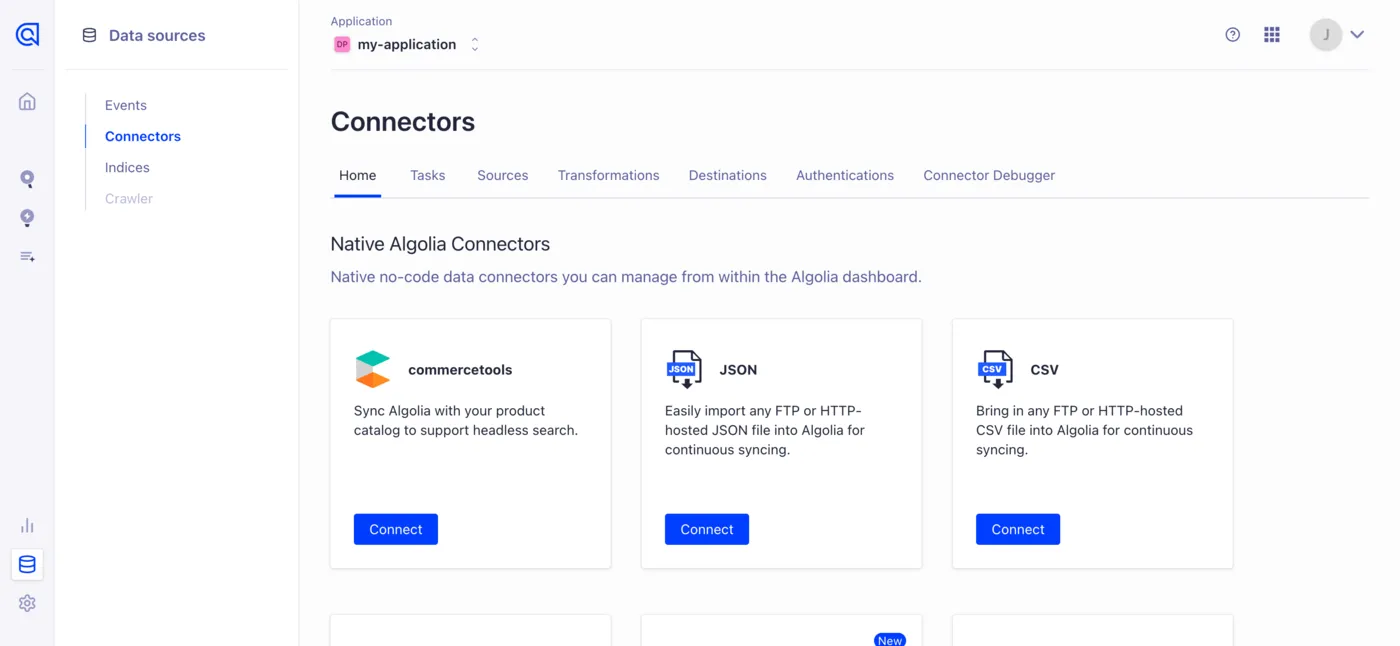
Task: Open the Analytics bar chart icon
Action: pyautogui.click(x=27, y=526)
